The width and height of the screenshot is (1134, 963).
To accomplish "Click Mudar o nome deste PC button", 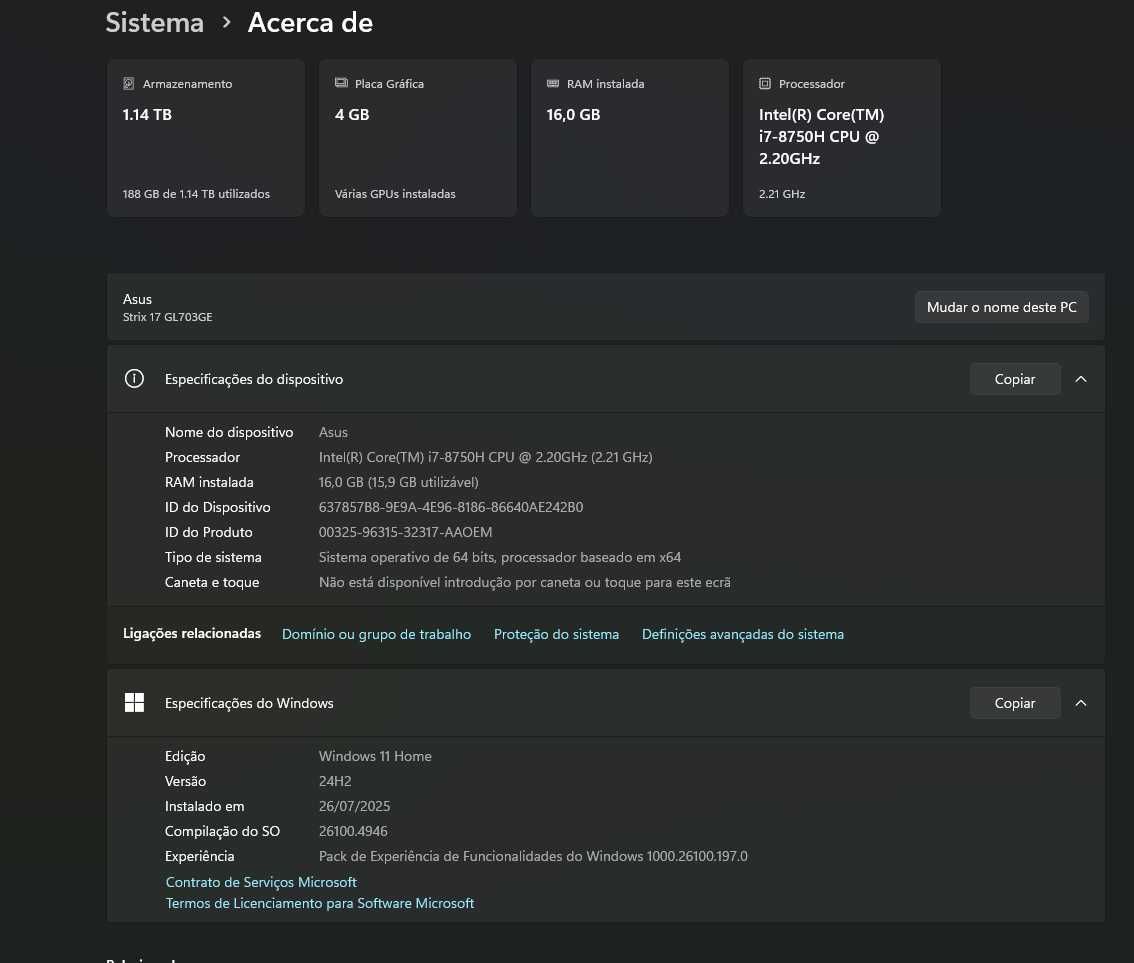I will tap(1002, 307).
